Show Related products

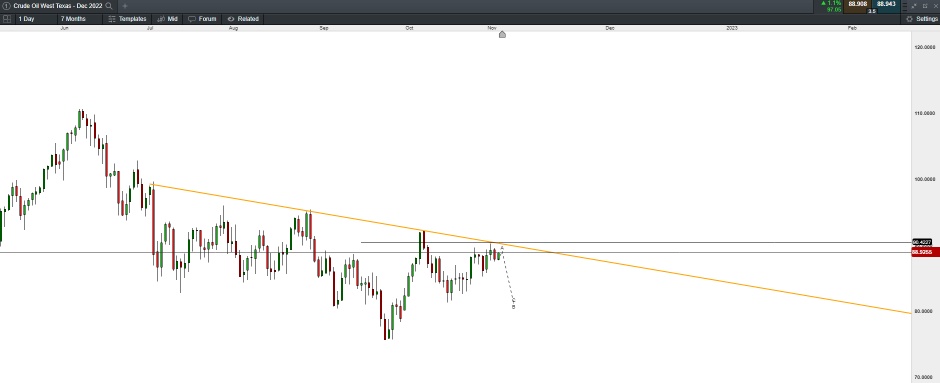pyautogui.click(x=243, y=19)
